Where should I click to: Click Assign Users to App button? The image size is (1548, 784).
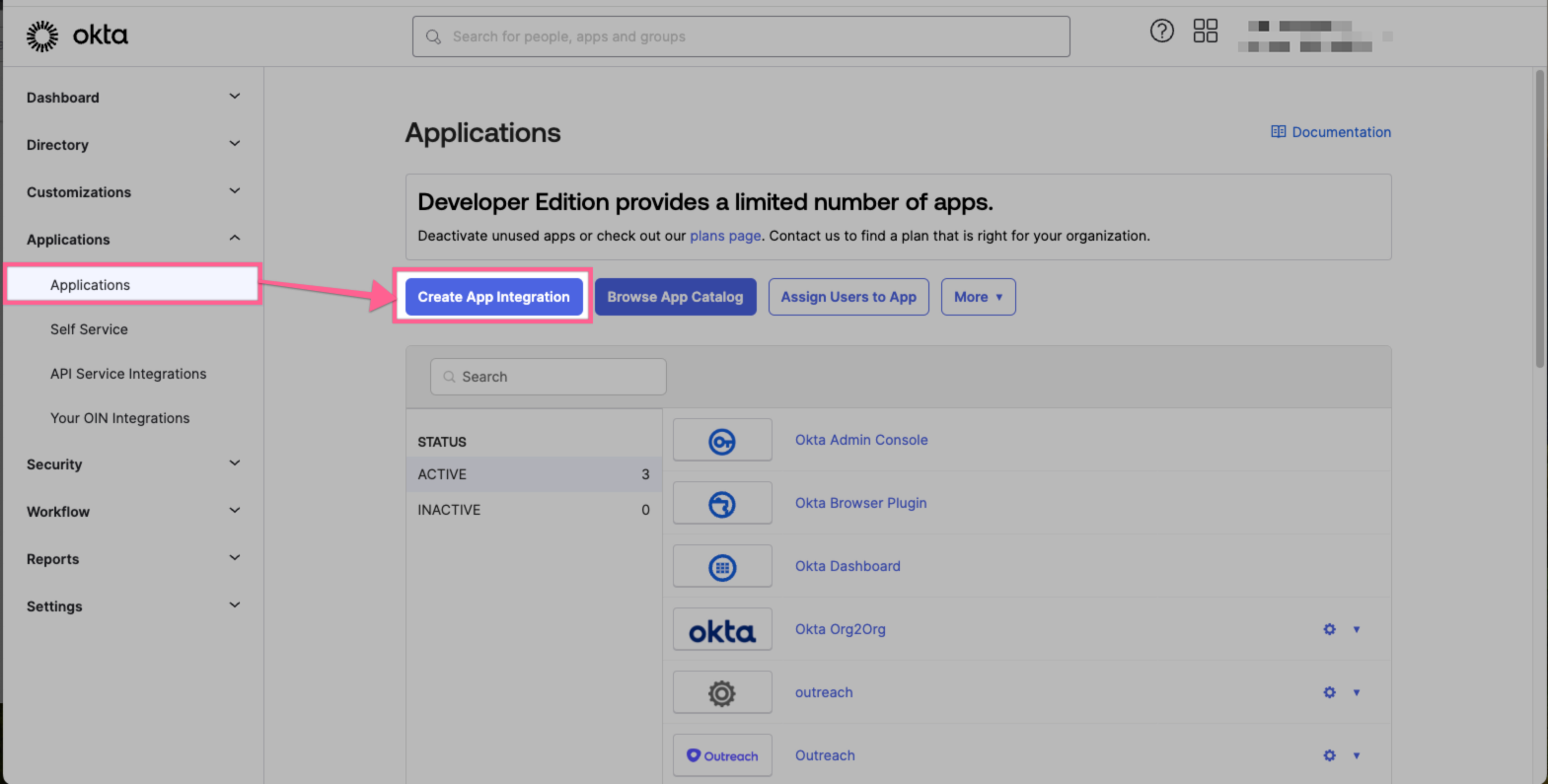tap(848, 297)
